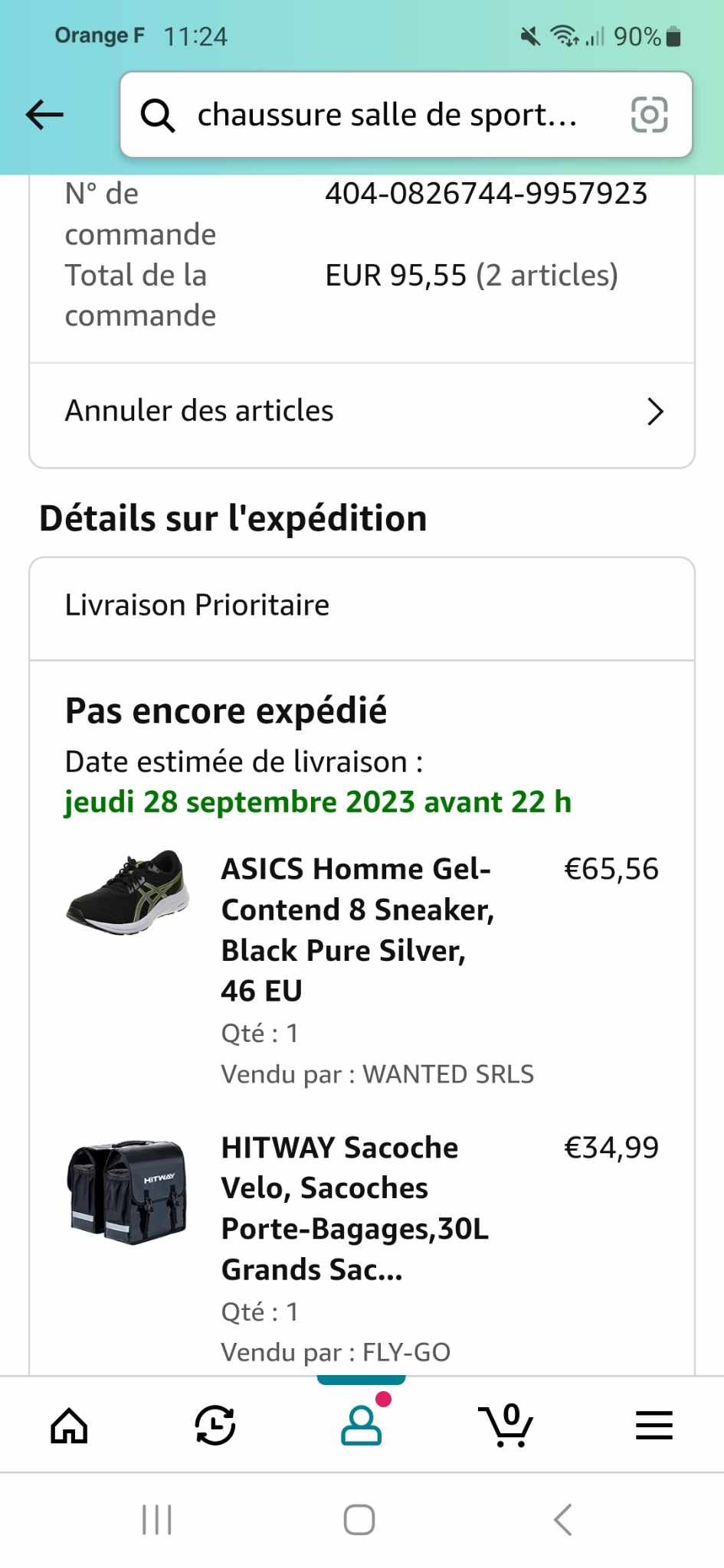Open the ASICS sneaker product thumbnail

128,893
